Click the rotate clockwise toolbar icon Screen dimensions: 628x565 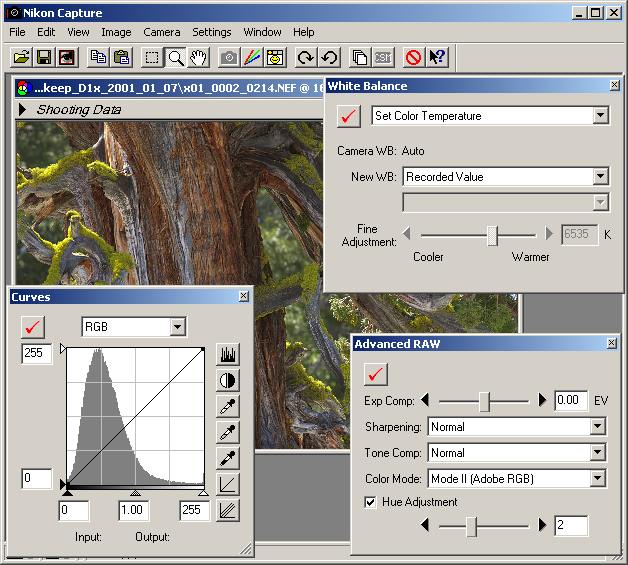[x=305, y=57]
